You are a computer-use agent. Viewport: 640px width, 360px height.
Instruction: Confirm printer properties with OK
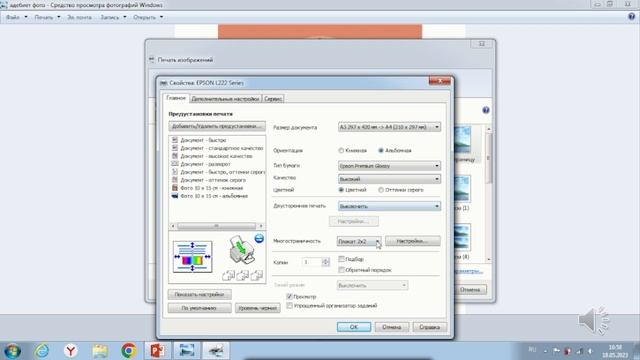click(354, 327)
